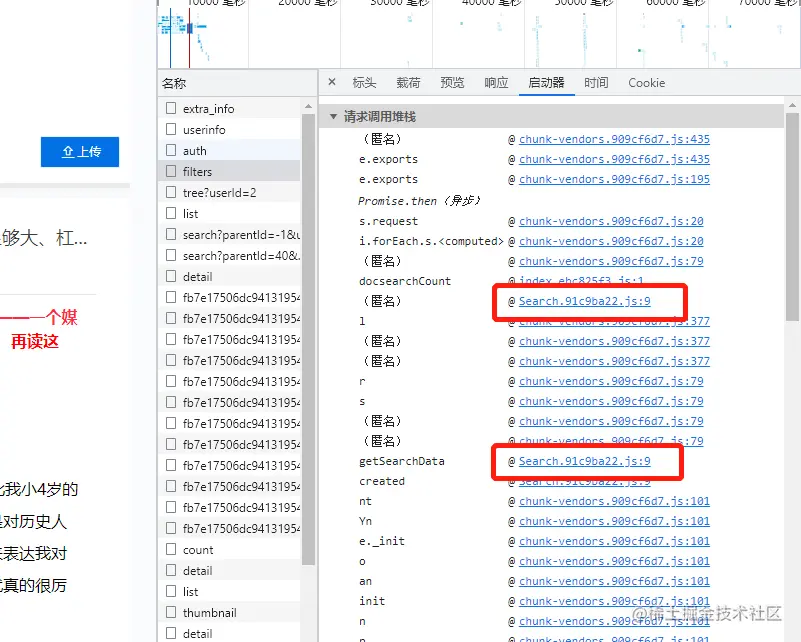Open Search.91c9ba22.js:9 link beside getSearchData
The width and height of the screenshot is (801, 642).
point(584,461)
